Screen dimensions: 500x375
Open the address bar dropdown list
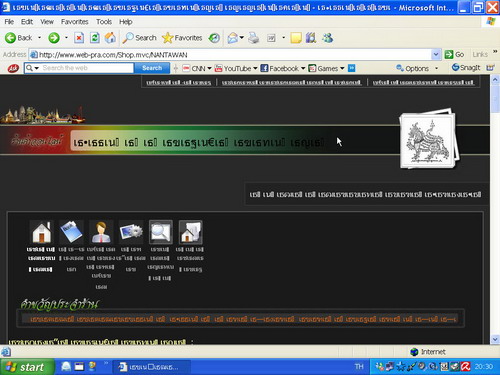pyautogui.click(x=436, y=55)
